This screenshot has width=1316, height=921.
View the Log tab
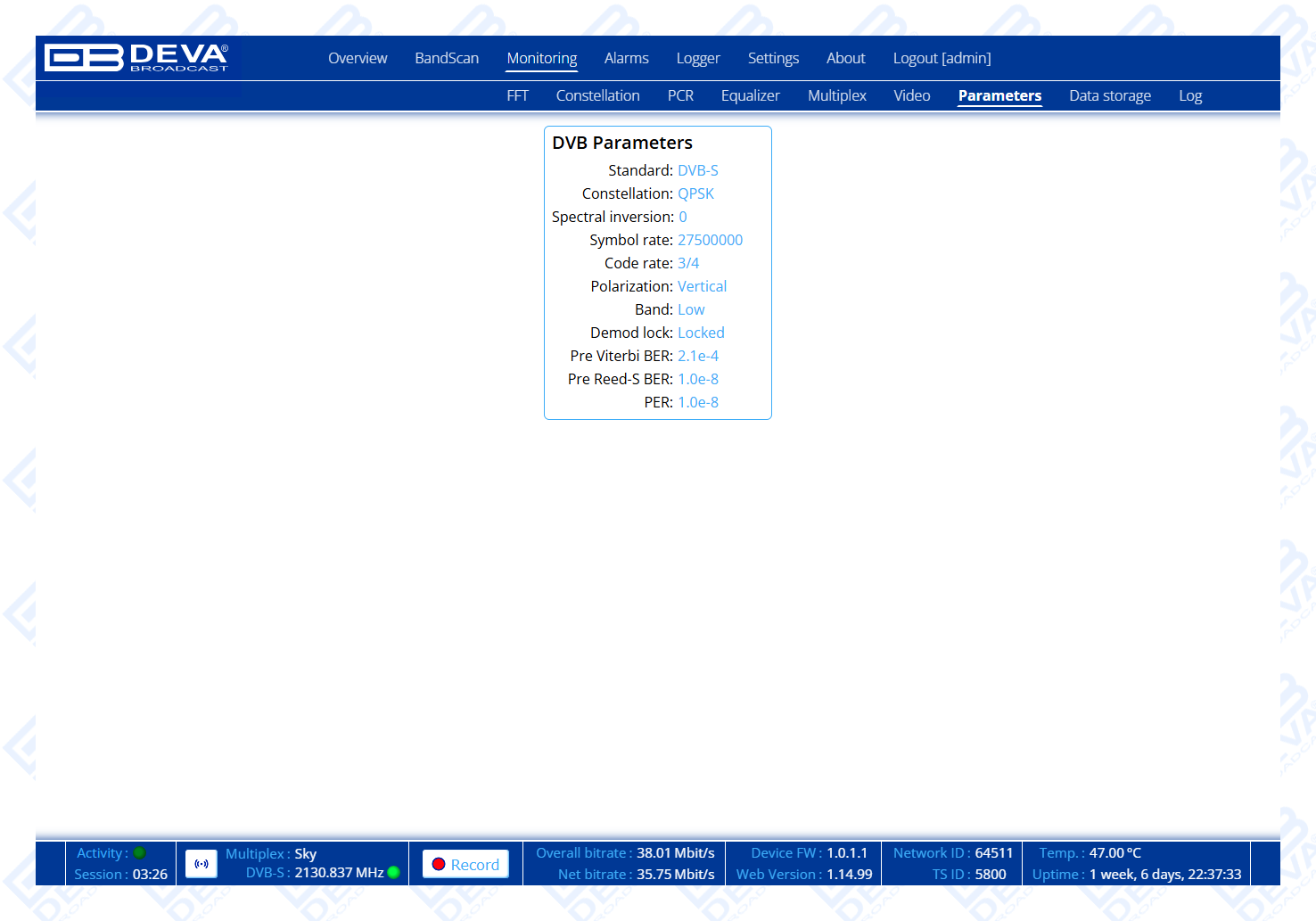click(x=1190, y=95)
